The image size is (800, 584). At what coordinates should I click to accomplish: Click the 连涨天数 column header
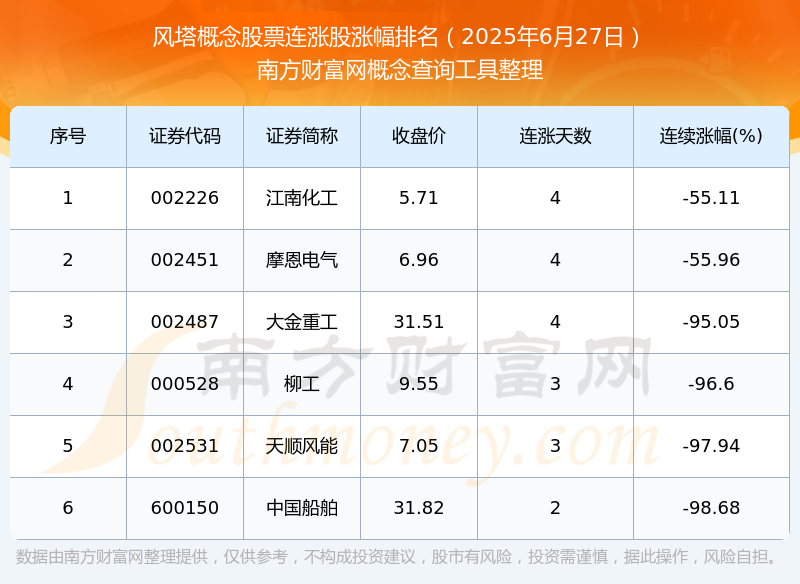[555, 136]
